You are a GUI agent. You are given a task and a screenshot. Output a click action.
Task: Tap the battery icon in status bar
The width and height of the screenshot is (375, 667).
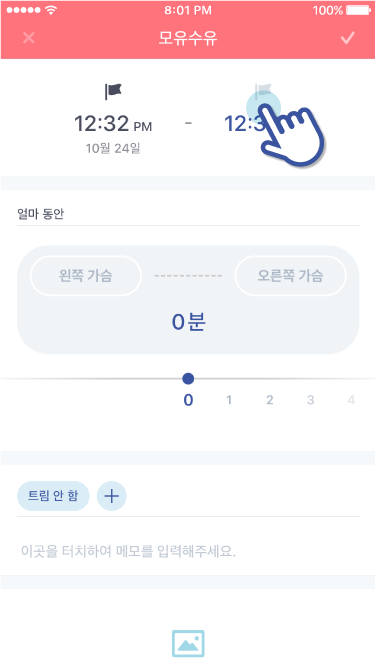(359, 10)
